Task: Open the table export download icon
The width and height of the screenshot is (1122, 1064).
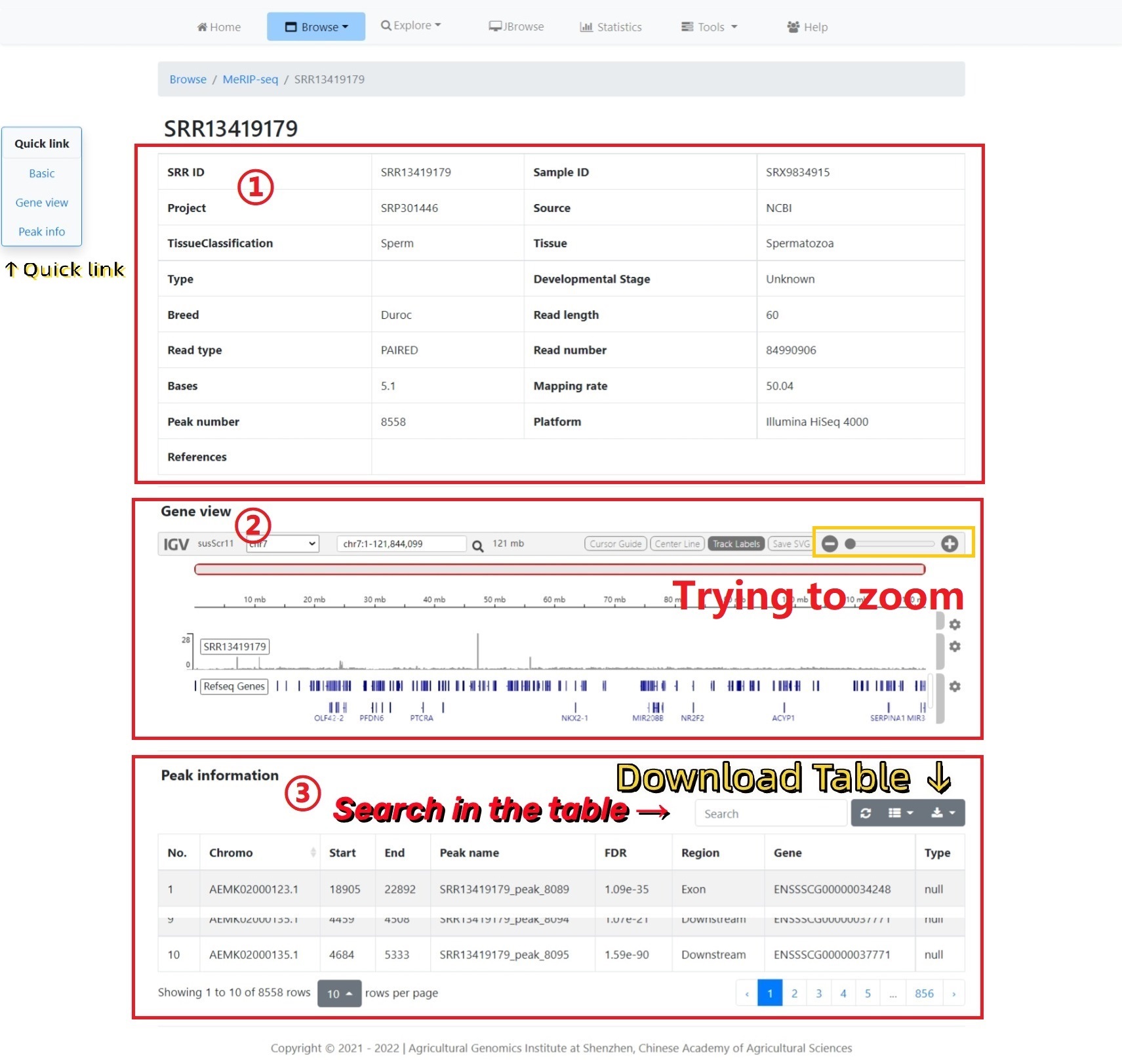Action: (942, 813)
